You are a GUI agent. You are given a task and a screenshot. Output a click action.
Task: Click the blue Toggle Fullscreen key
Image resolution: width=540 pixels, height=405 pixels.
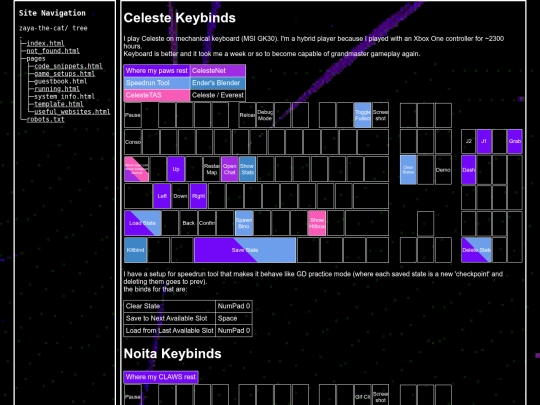363,115
